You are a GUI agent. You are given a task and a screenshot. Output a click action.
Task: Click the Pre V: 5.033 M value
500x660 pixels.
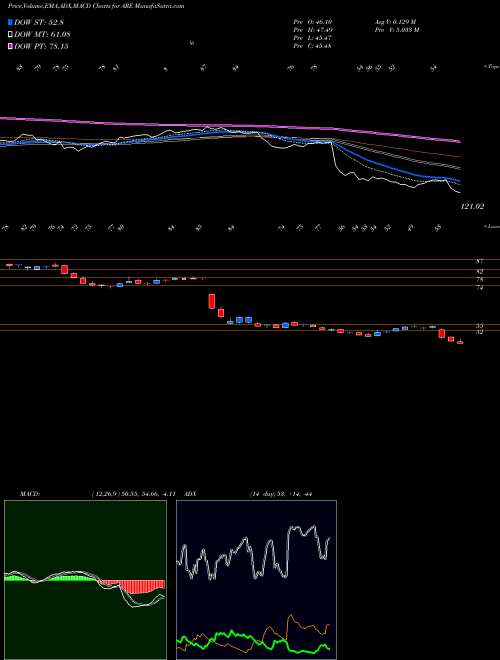pos(396,29)
